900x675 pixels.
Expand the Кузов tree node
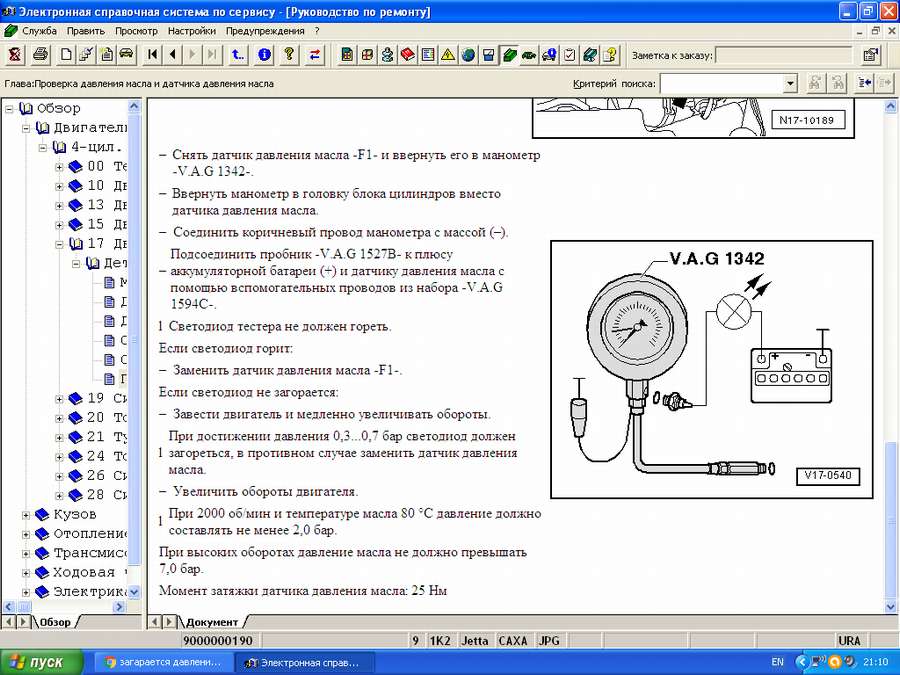click(26, 515)
